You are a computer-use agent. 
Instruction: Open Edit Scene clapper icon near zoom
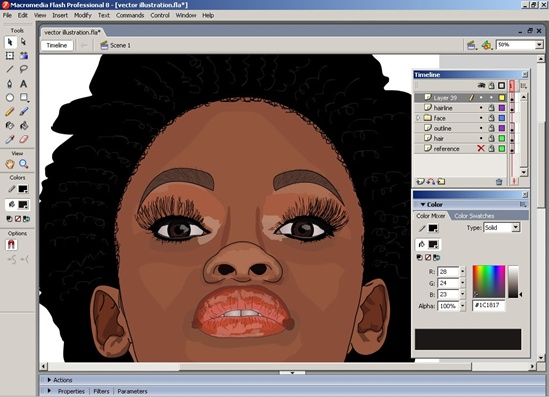pyautogui.click(x=472, y=45)
